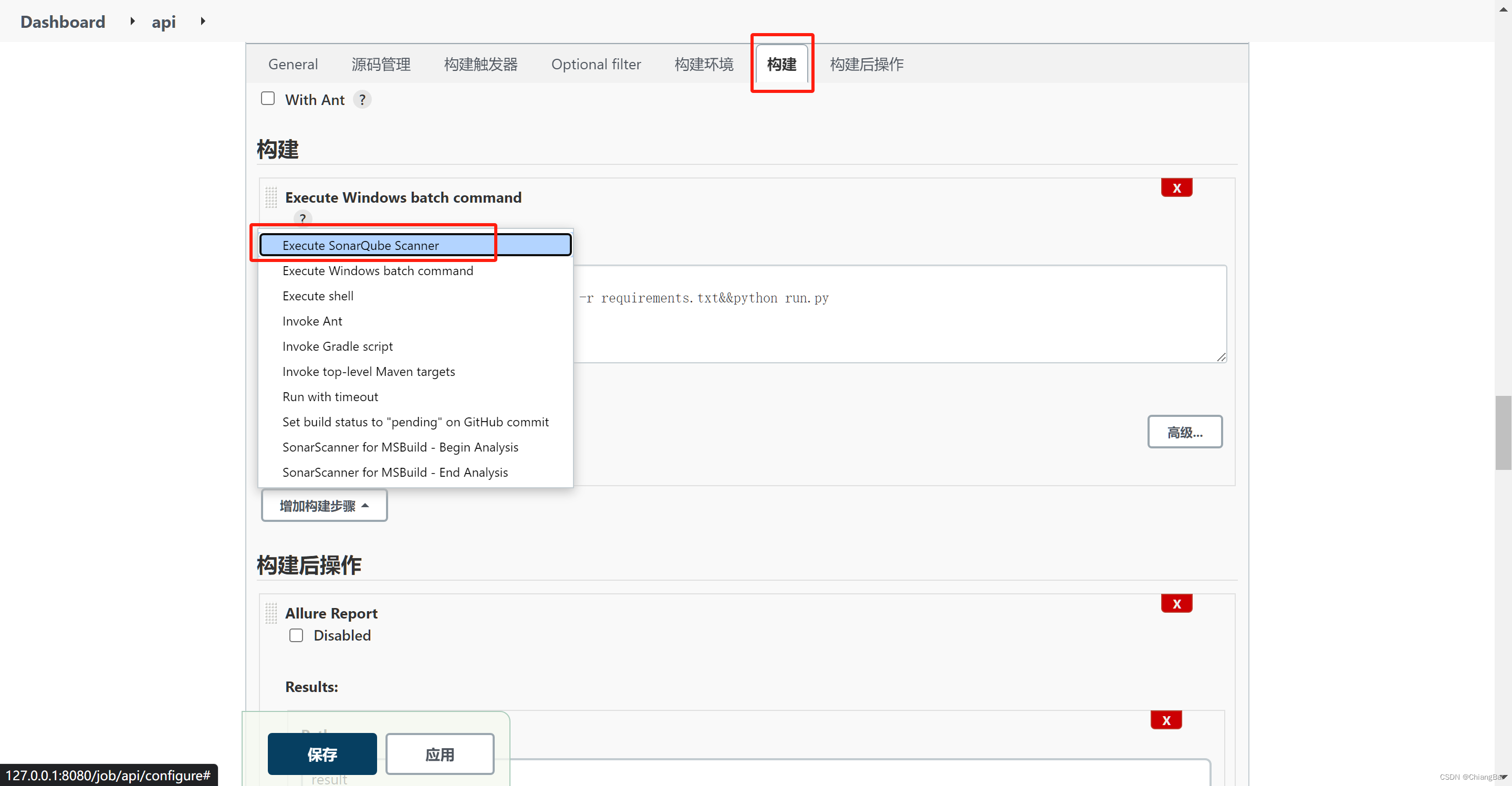1512x786 pixels.
Task: Switch to the 构建环境 tab
Action: [x=704, y=64]
